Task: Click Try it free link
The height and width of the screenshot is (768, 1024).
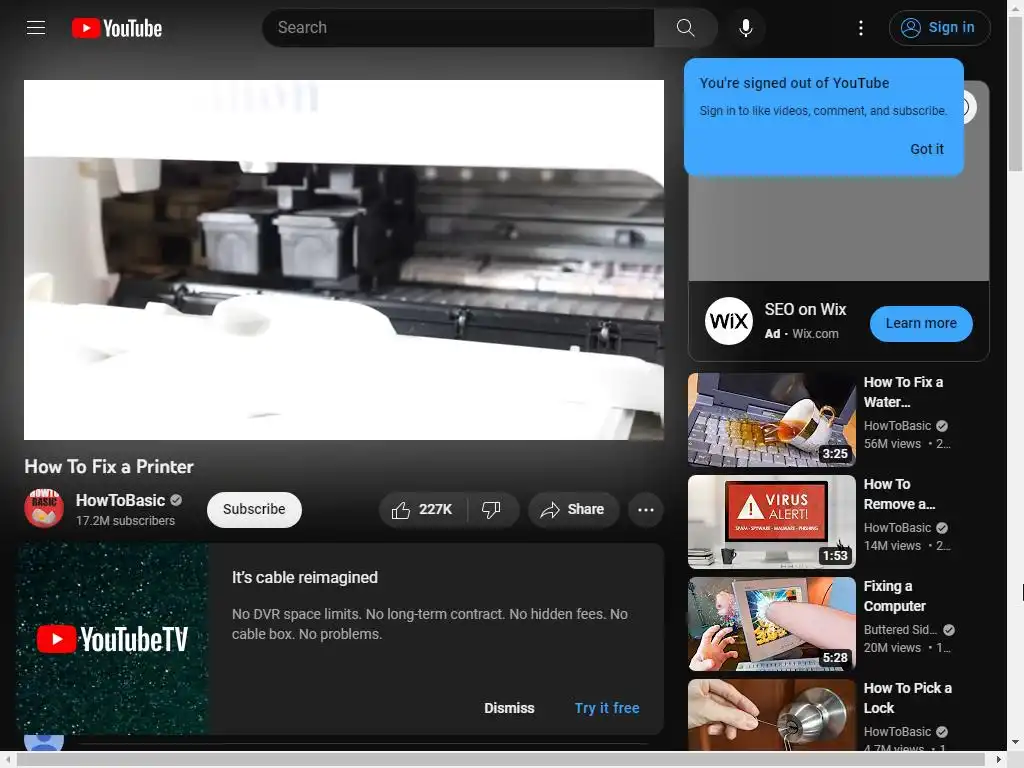Action: [x=607, y=708]
